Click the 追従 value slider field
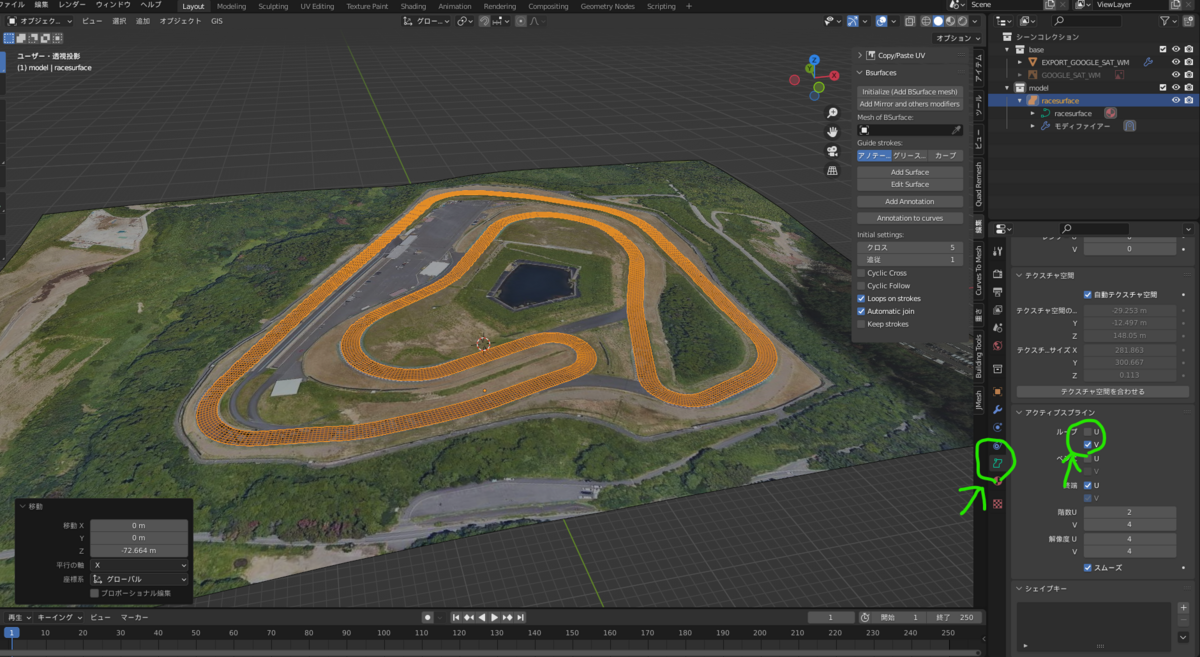This screenshot has width=1200, height=657. (x=910, y=260)
